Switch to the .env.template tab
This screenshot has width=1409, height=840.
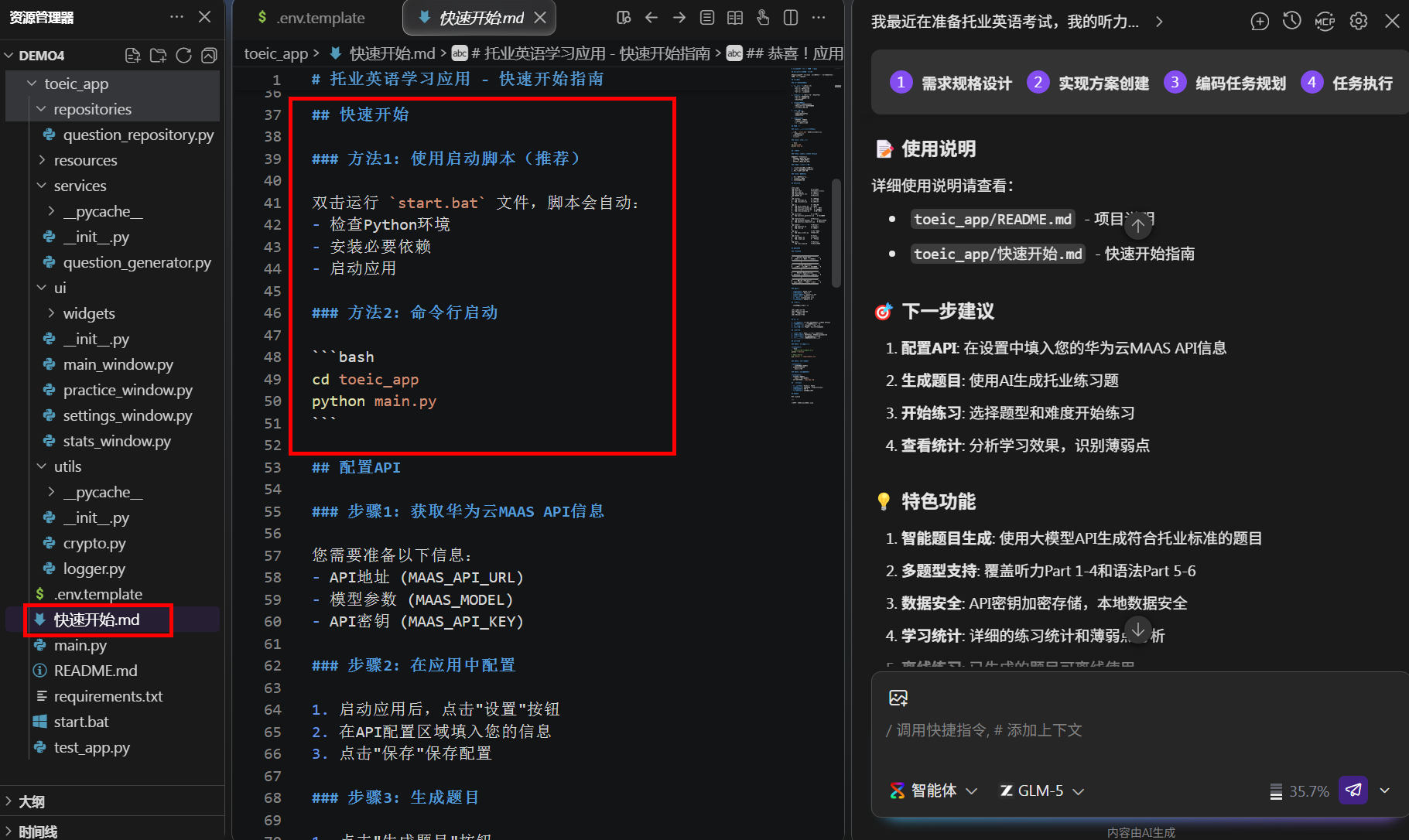click(x=312, y=18)
